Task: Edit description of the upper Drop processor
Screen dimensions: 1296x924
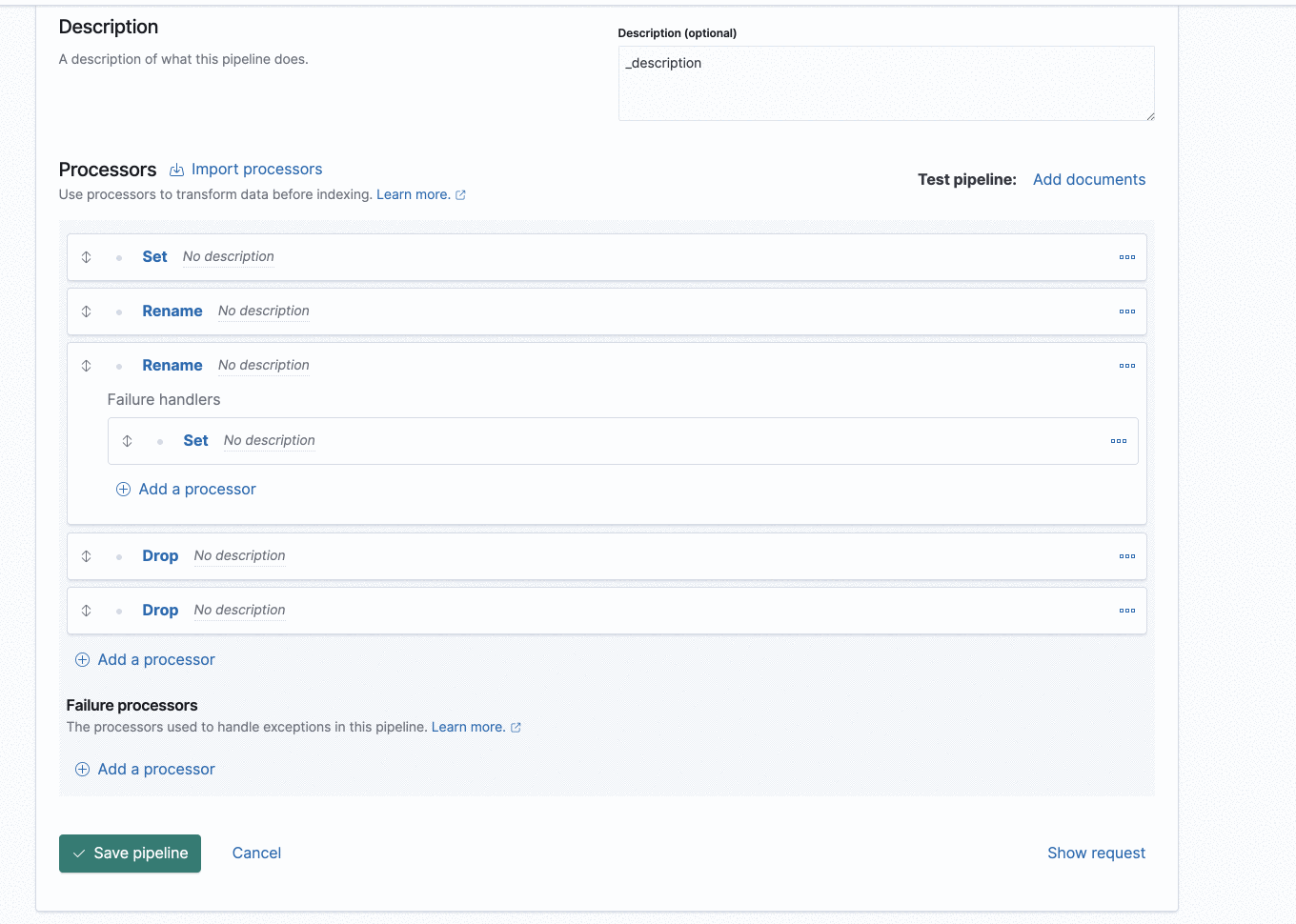Action: (x=240, y=556)
